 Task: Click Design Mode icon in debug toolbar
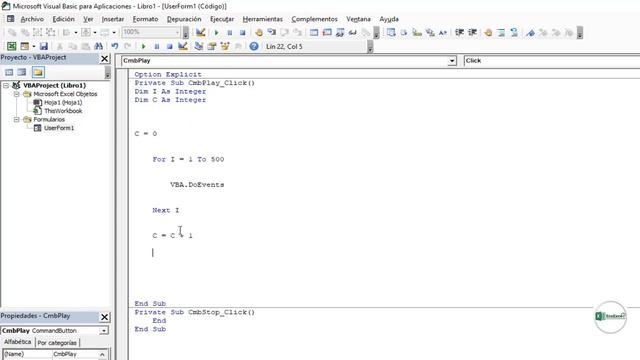tap(200, 32)
